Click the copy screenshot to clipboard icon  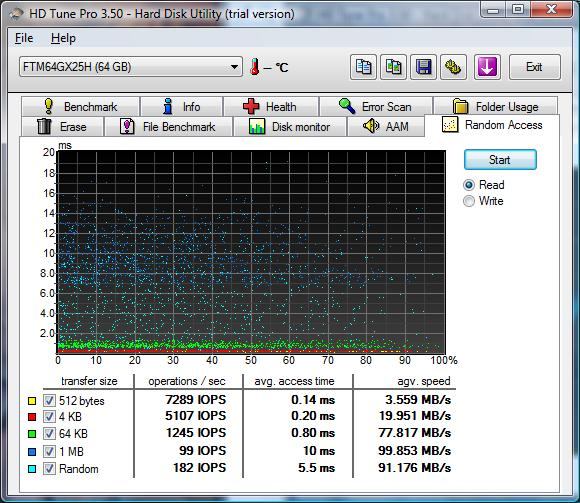pos(394,67)
